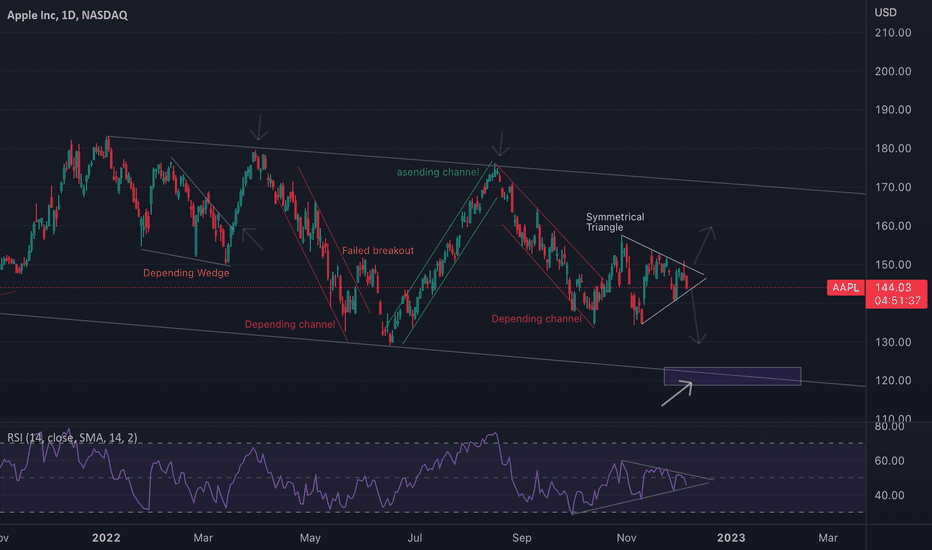Click the 120.00 price axis label
Viewport: 932px width, 550px height.
893,381
